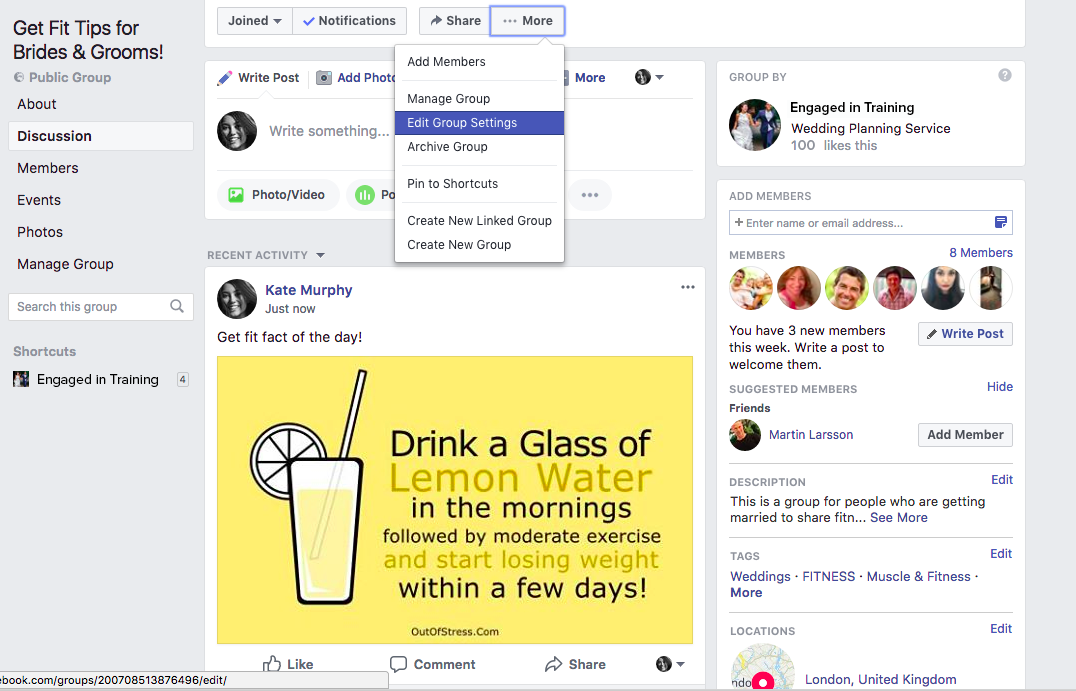Go to the Events section in sidebar
Viewport: 1076px width, 691px height.
39,200
